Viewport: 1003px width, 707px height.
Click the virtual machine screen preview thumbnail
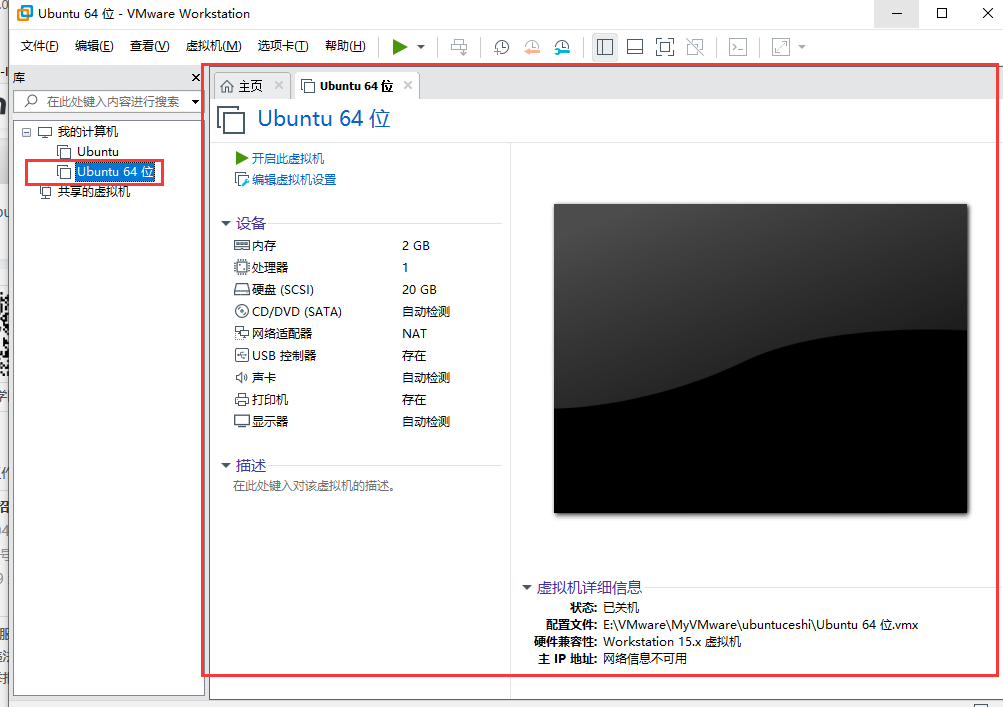coord(761,358)
